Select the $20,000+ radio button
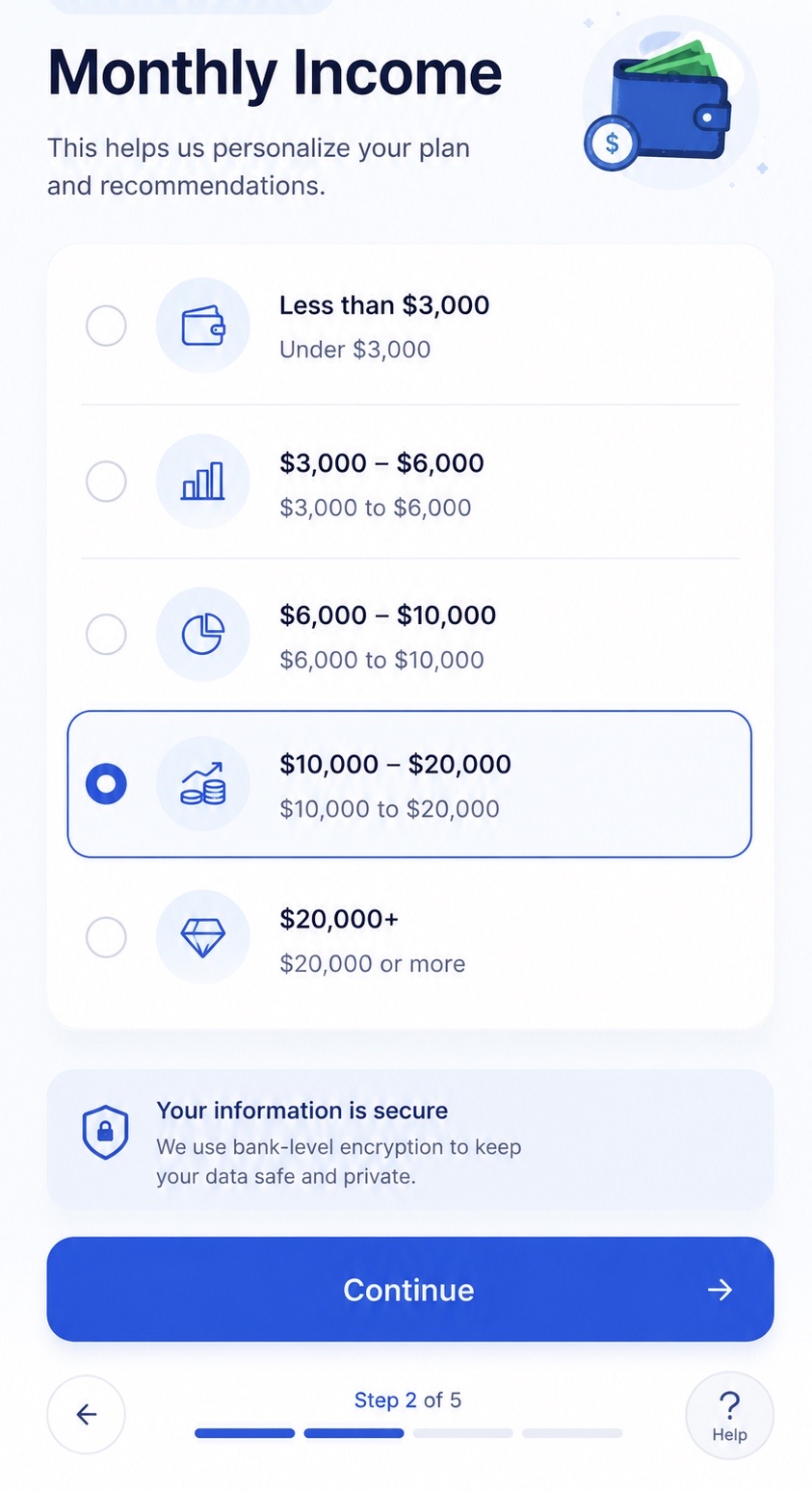The height and width of the screenshot is (1491, 812). [x=106, y=937]
